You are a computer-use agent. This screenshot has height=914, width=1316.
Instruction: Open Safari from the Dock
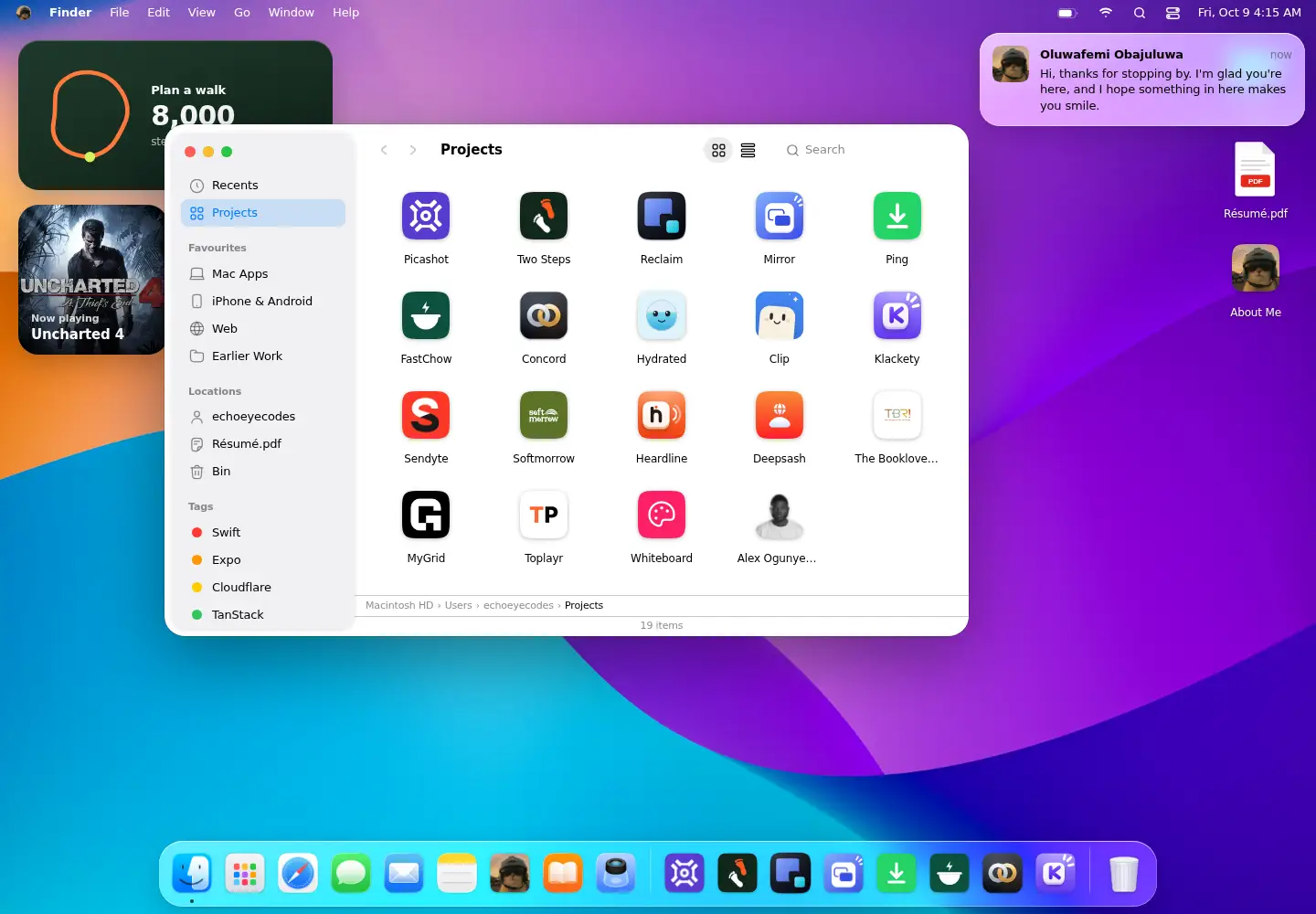tap(298, 874)
